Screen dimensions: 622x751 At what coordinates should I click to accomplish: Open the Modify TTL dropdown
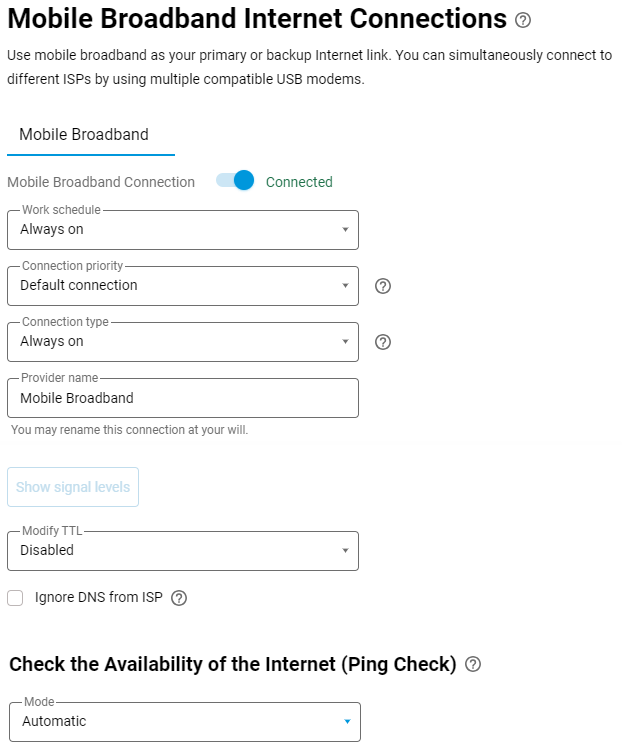click(x=183, y=551)
